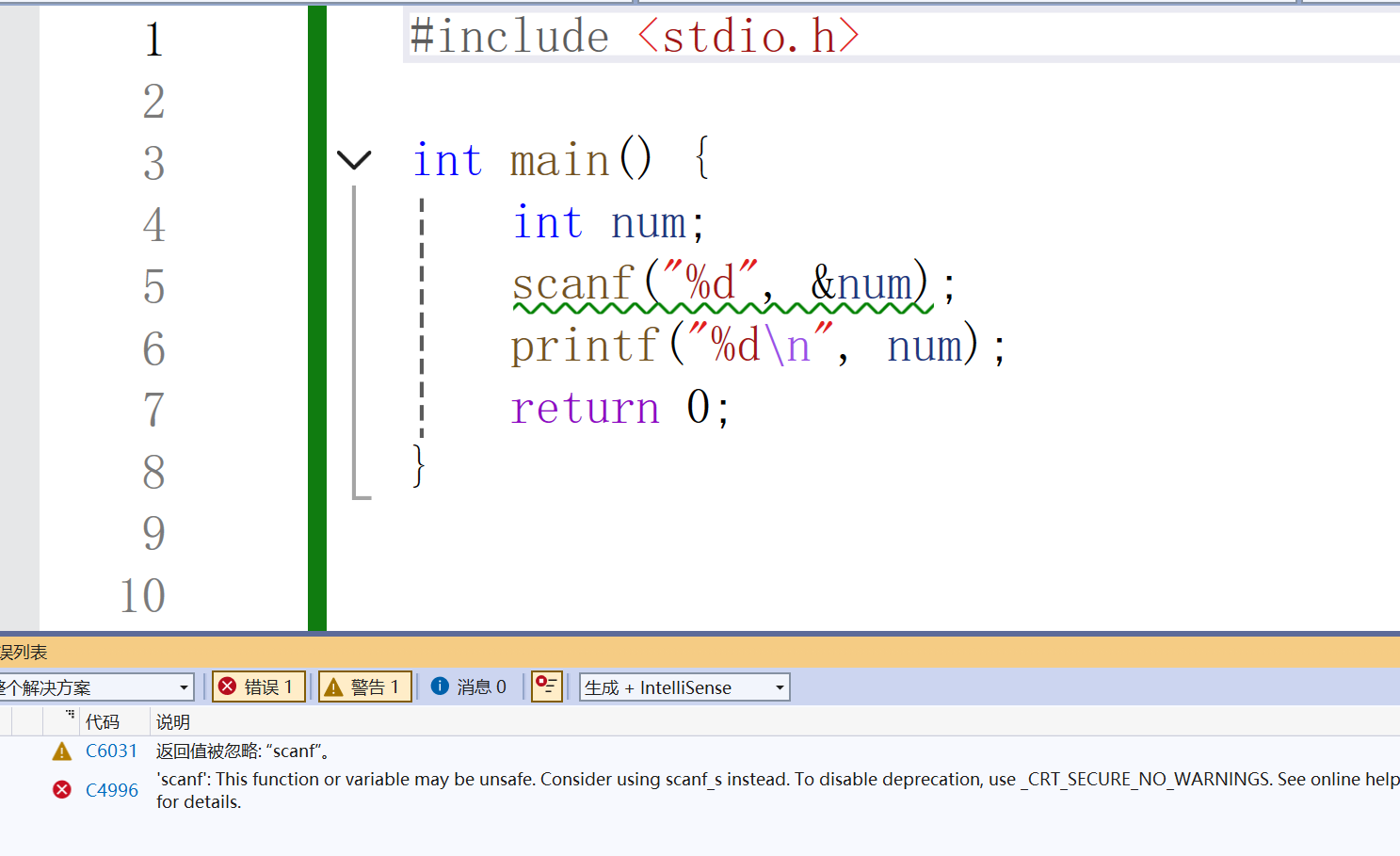
Task: Click the red X icon inside the 错误 button
Action: 228,686
